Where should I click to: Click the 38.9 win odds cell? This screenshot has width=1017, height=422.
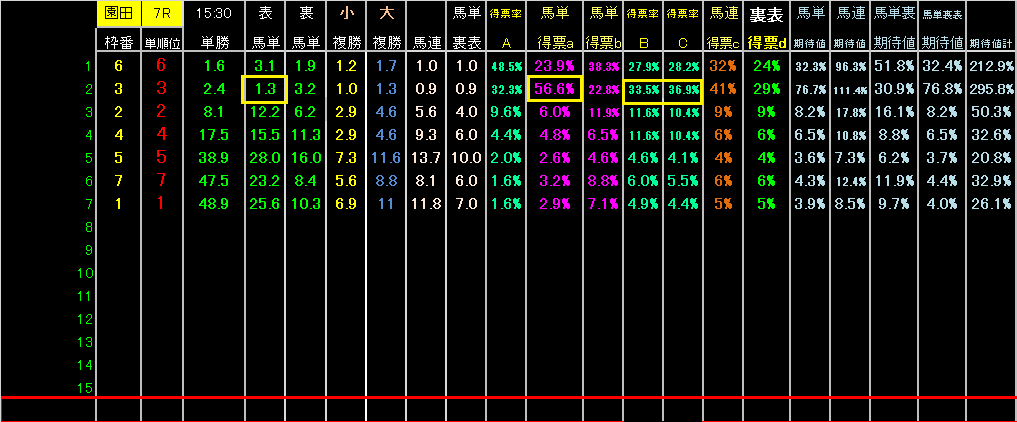point(215,158)
